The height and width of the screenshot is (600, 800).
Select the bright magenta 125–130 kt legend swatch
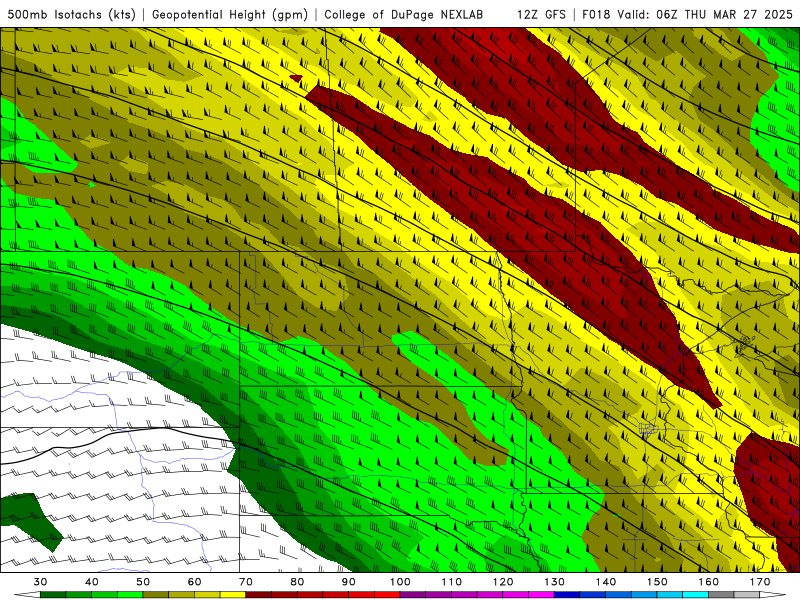coord(541,595)
